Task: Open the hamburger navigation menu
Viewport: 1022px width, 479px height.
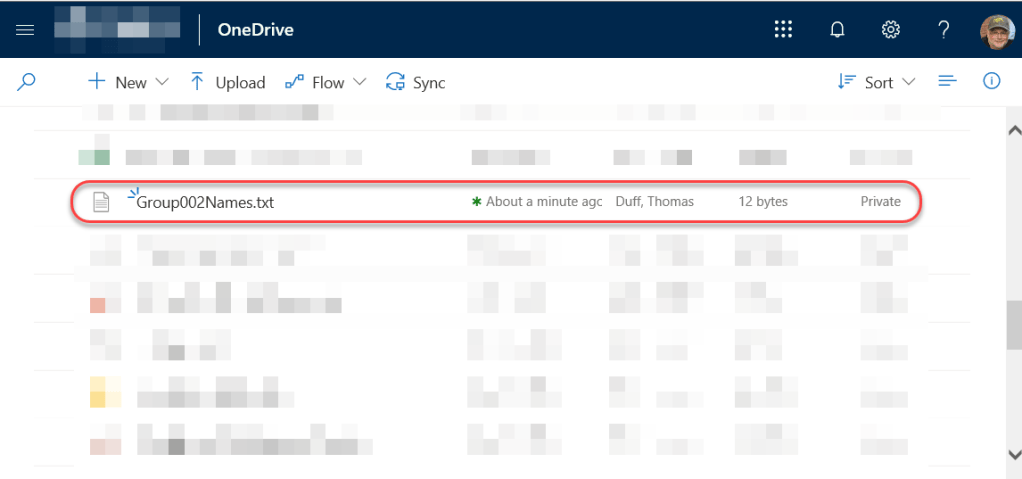Action: point(25,30)
